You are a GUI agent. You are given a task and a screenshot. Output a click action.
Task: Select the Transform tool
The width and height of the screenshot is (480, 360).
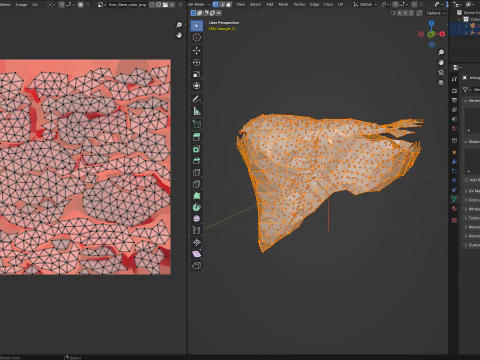[197, 86]
